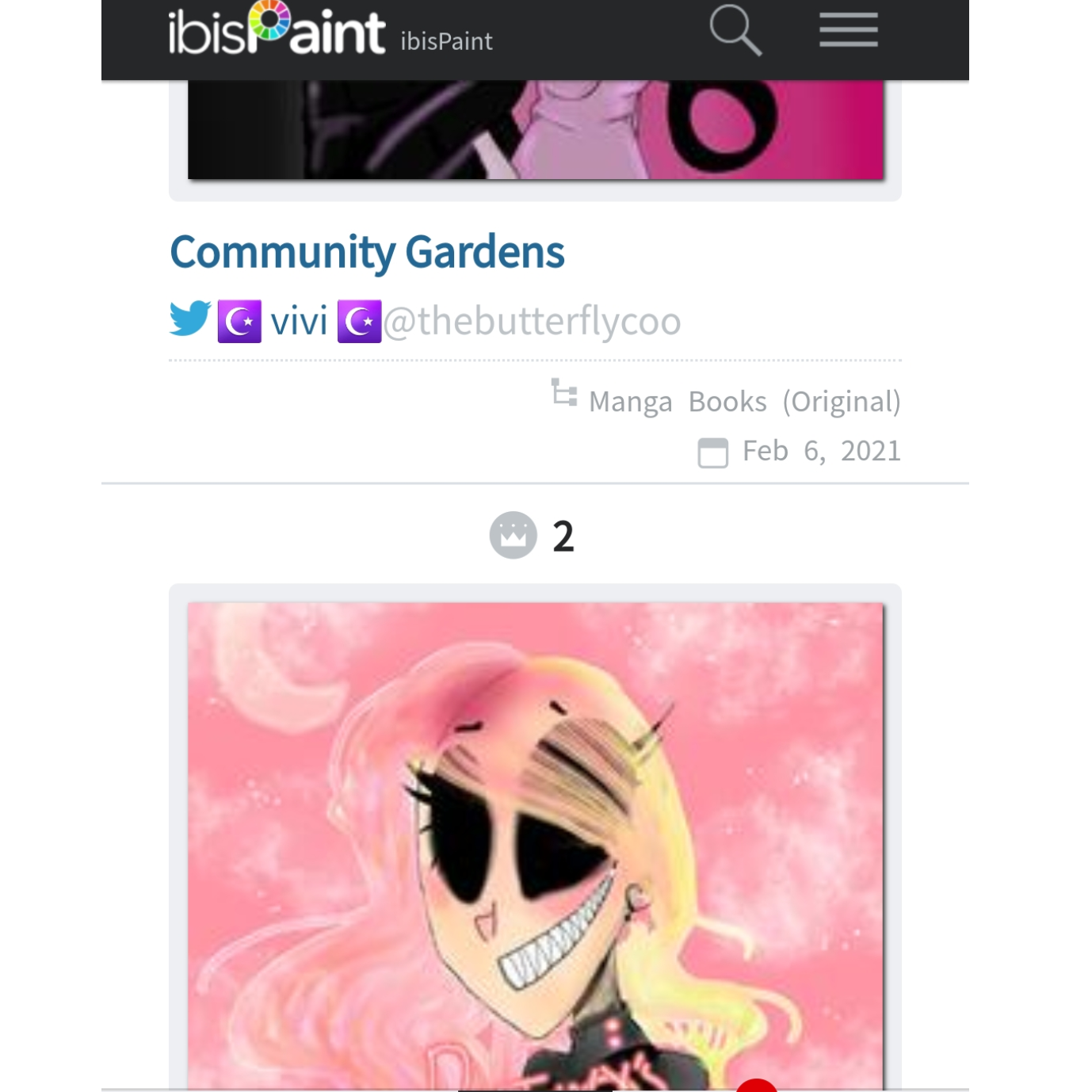Image resolution: width=1092 pixels, height=1092 pixels.
Task: Click the Feb 6, 2021 date text
Action: (822, 451)
